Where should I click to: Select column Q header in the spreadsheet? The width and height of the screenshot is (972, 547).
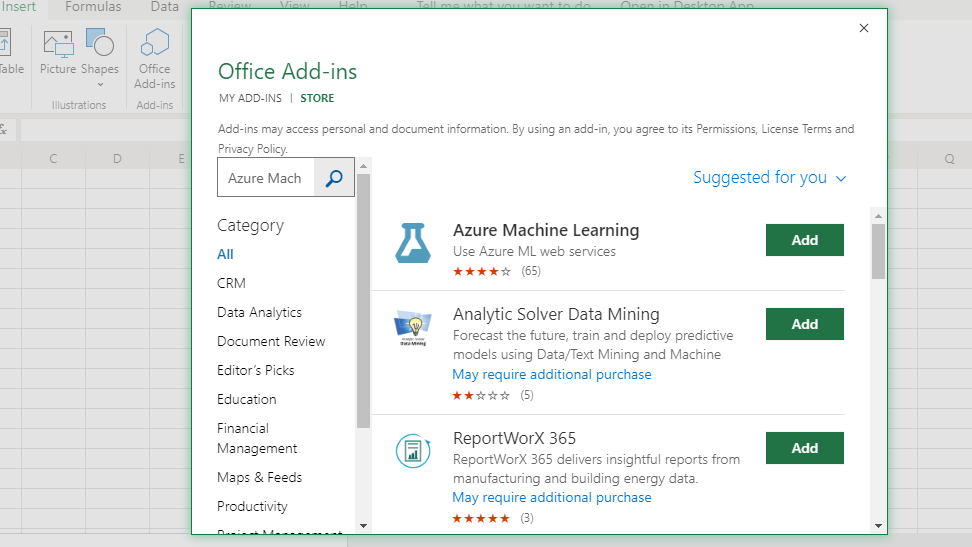tap(949, 159)
